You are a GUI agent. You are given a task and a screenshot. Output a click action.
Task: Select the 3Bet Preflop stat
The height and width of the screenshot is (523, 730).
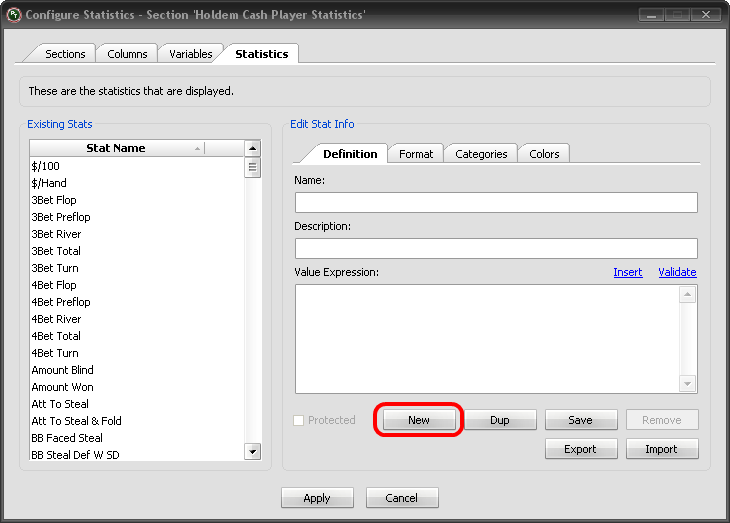click(x=61, y=217)
